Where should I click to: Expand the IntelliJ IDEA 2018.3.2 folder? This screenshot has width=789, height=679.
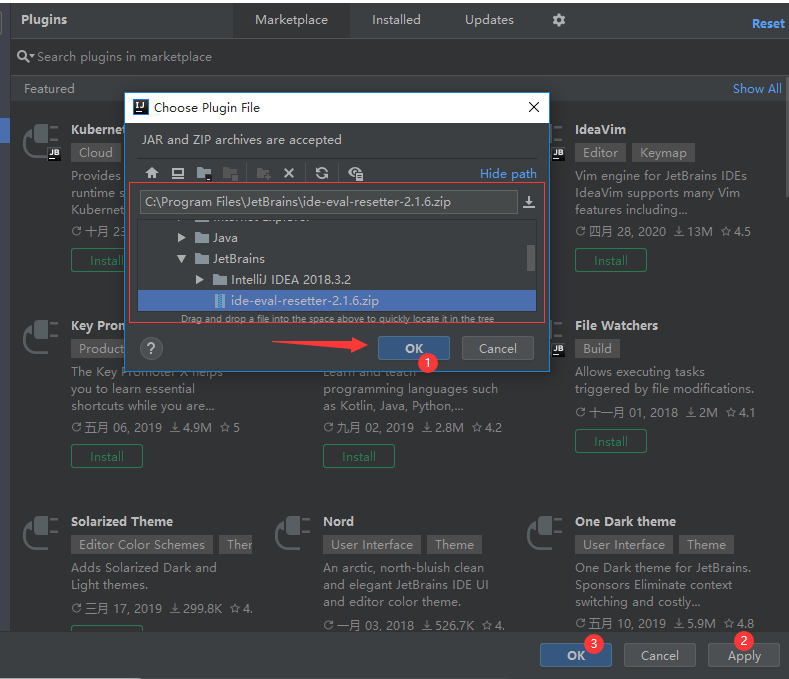pyautogui.click(x=200, y=279)
